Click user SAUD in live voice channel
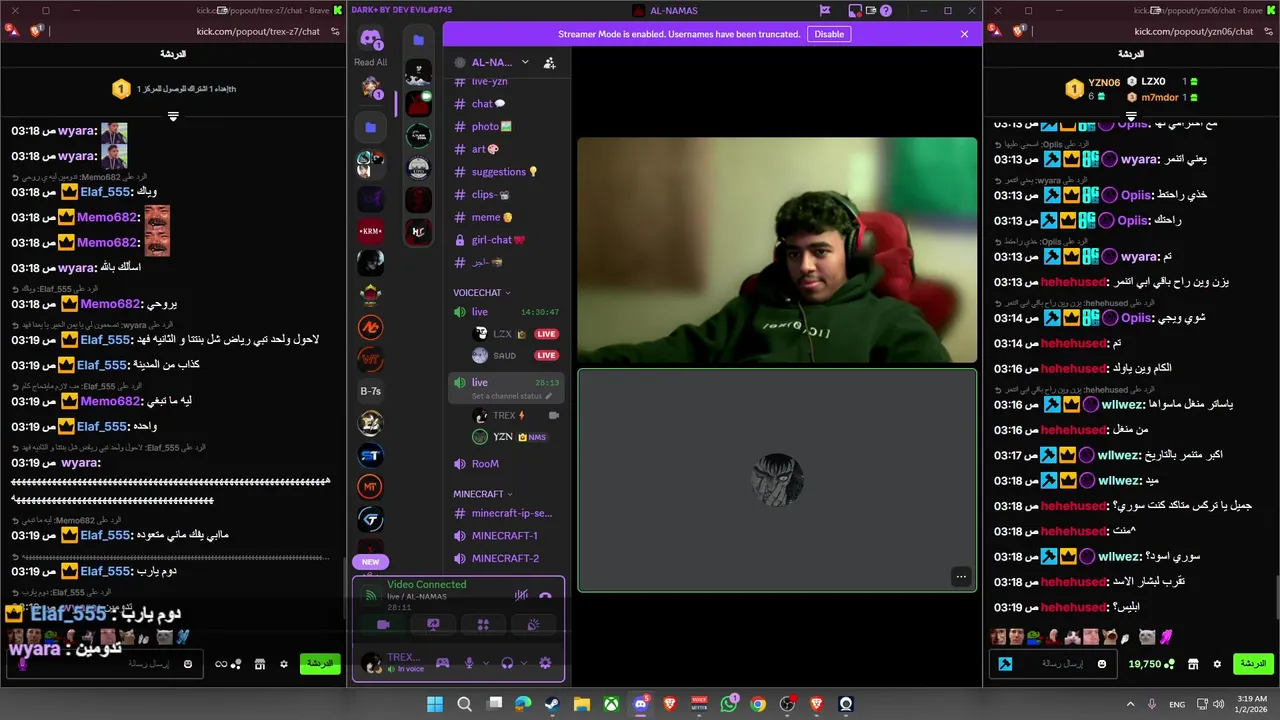 tap(514, 356)
